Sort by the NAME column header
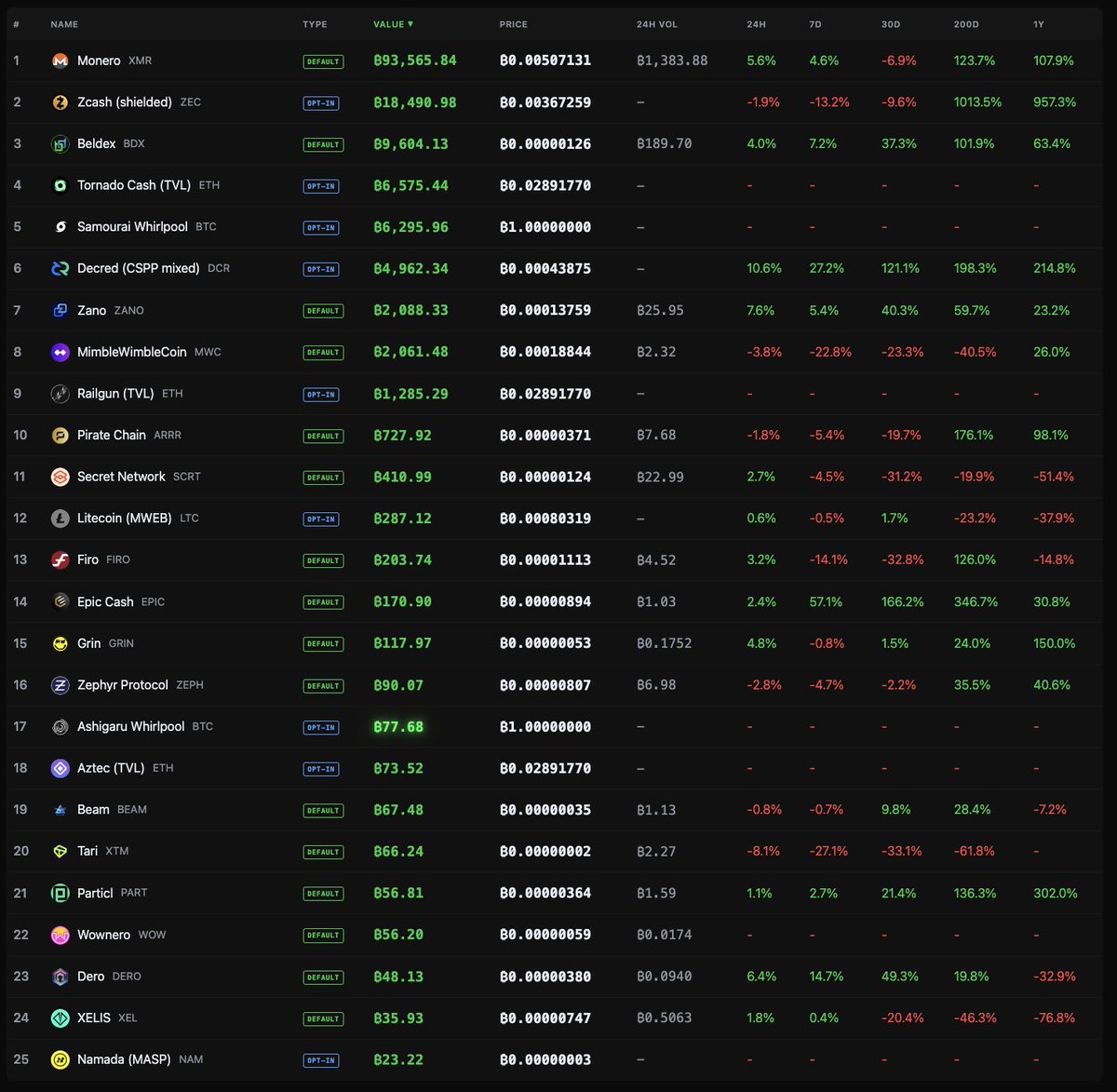The image size is (1117, 1092). [64, 24]
